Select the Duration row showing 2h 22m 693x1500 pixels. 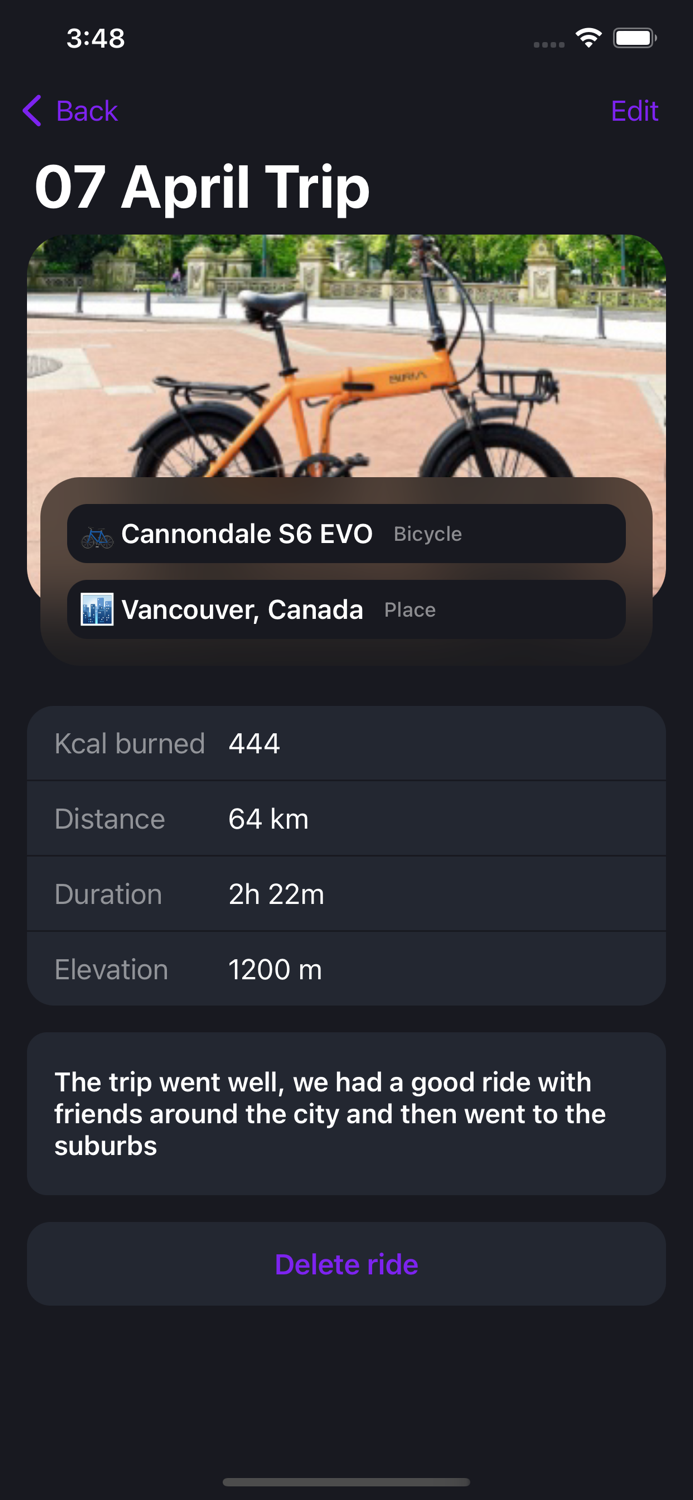346,894
